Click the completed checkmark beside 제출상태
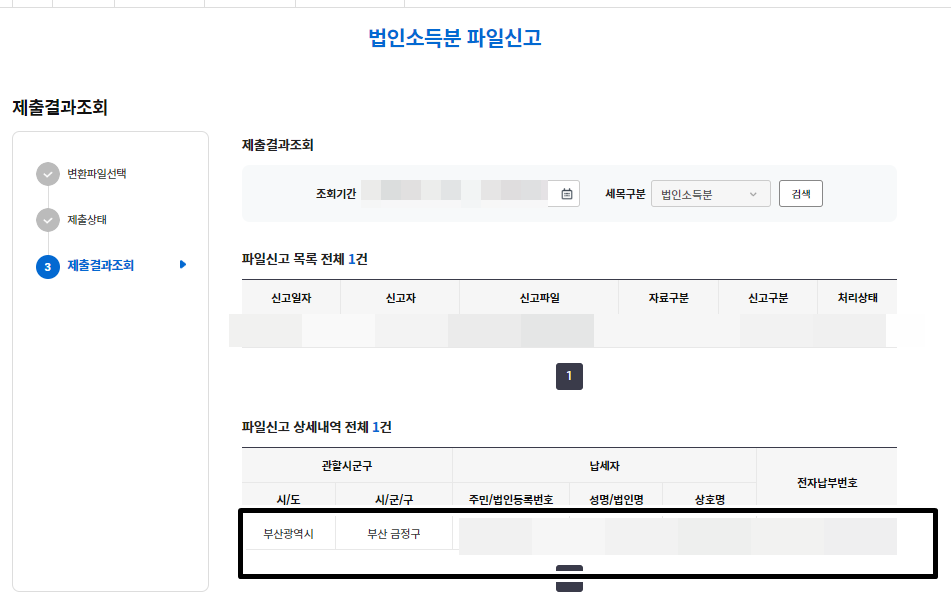Viewport: 951px width, 592px height. [x=48, y=219]
